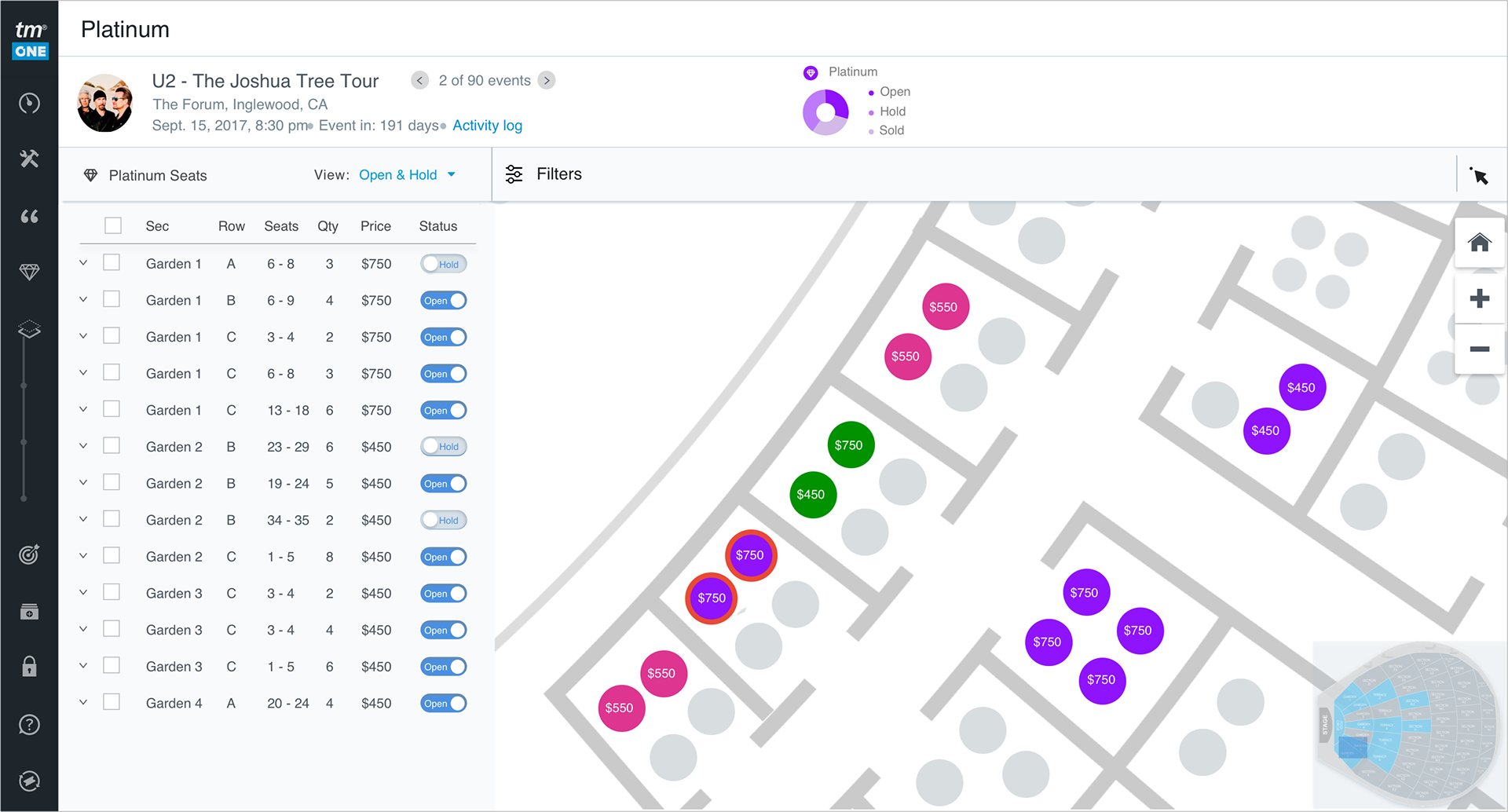Open the tm ONE logo home
This screenshot has width=1508, height=812.
31,40
